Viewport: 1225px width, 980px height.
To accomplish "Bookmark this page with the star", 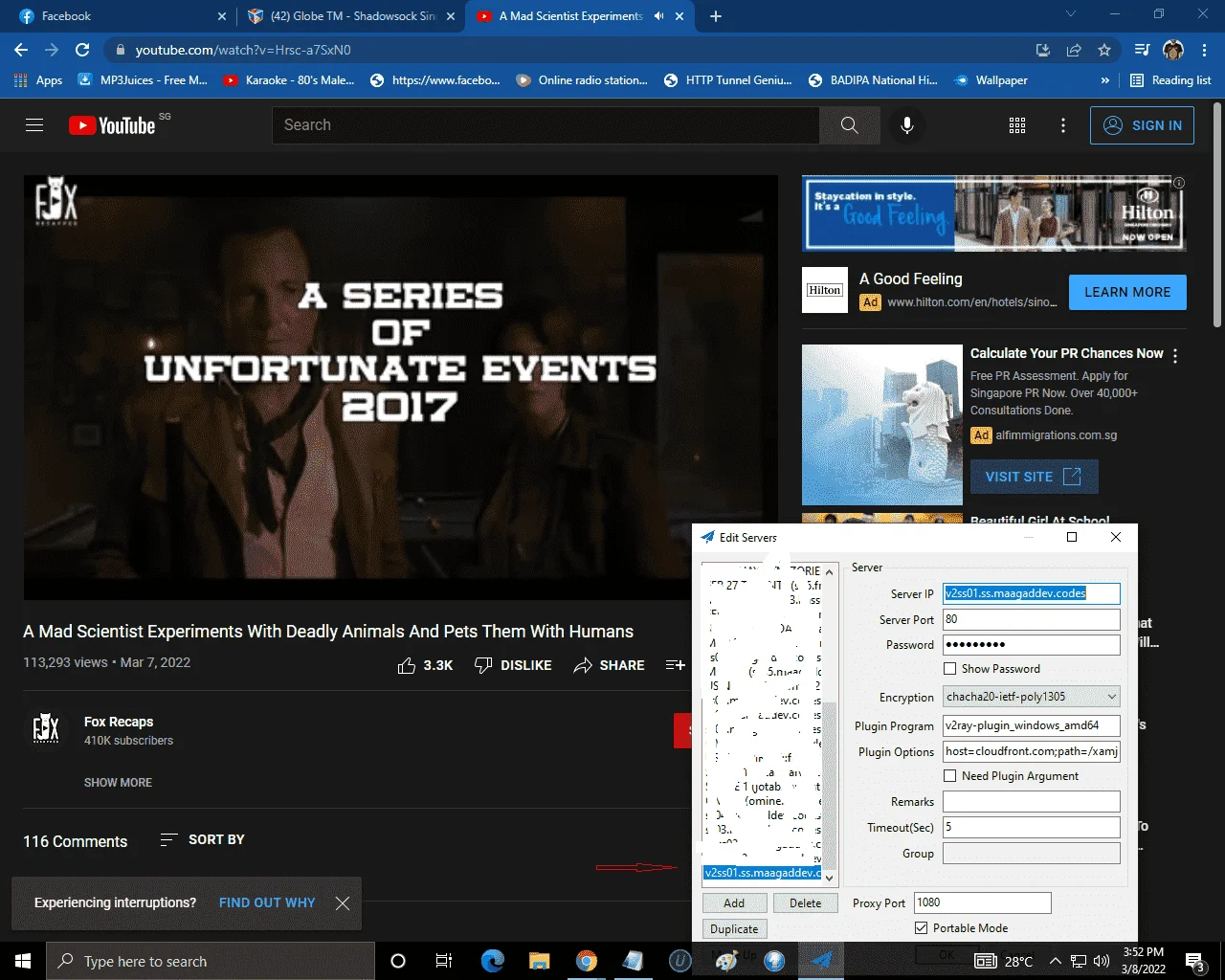I will pos(1104,50).
